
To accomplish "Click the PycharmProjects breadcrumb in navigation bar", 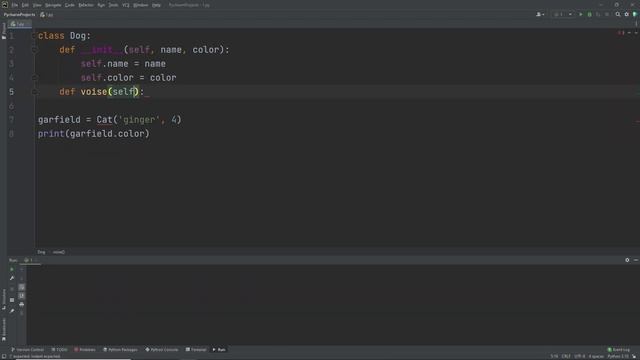I will pyautogui.click(x=20, y=15).
